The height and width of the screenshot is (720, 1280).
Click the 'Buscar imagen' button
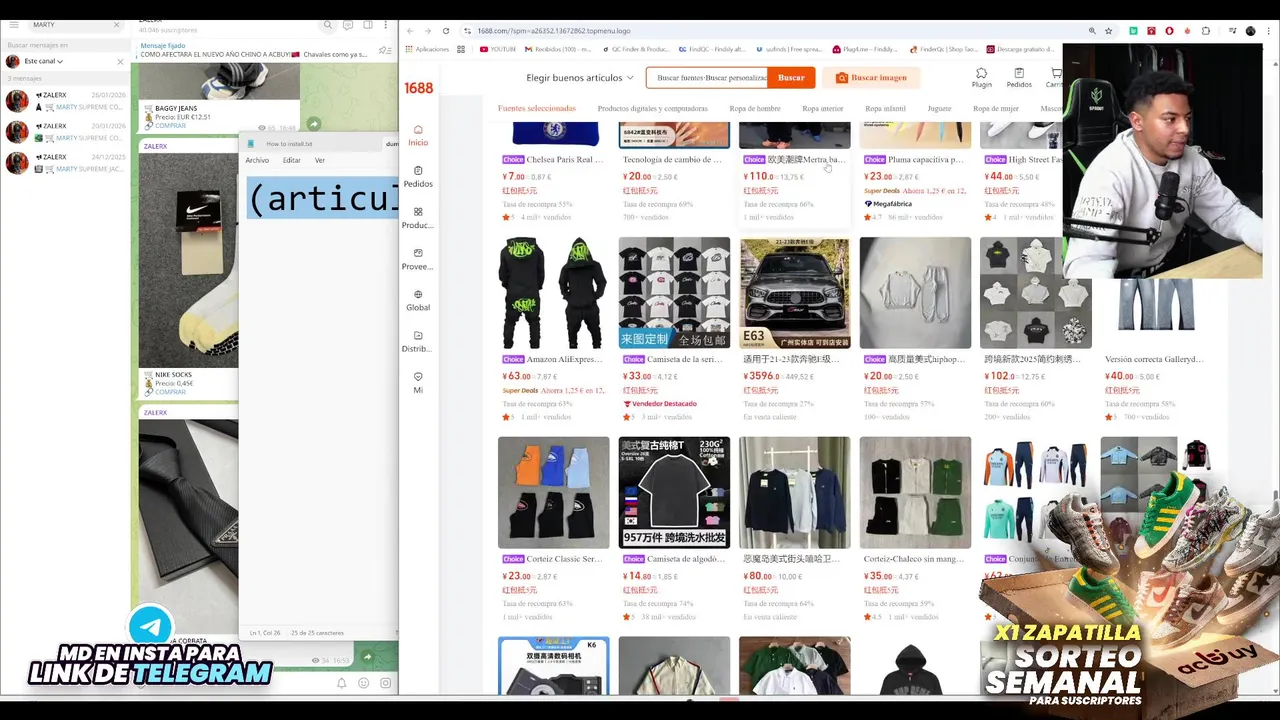871,78
